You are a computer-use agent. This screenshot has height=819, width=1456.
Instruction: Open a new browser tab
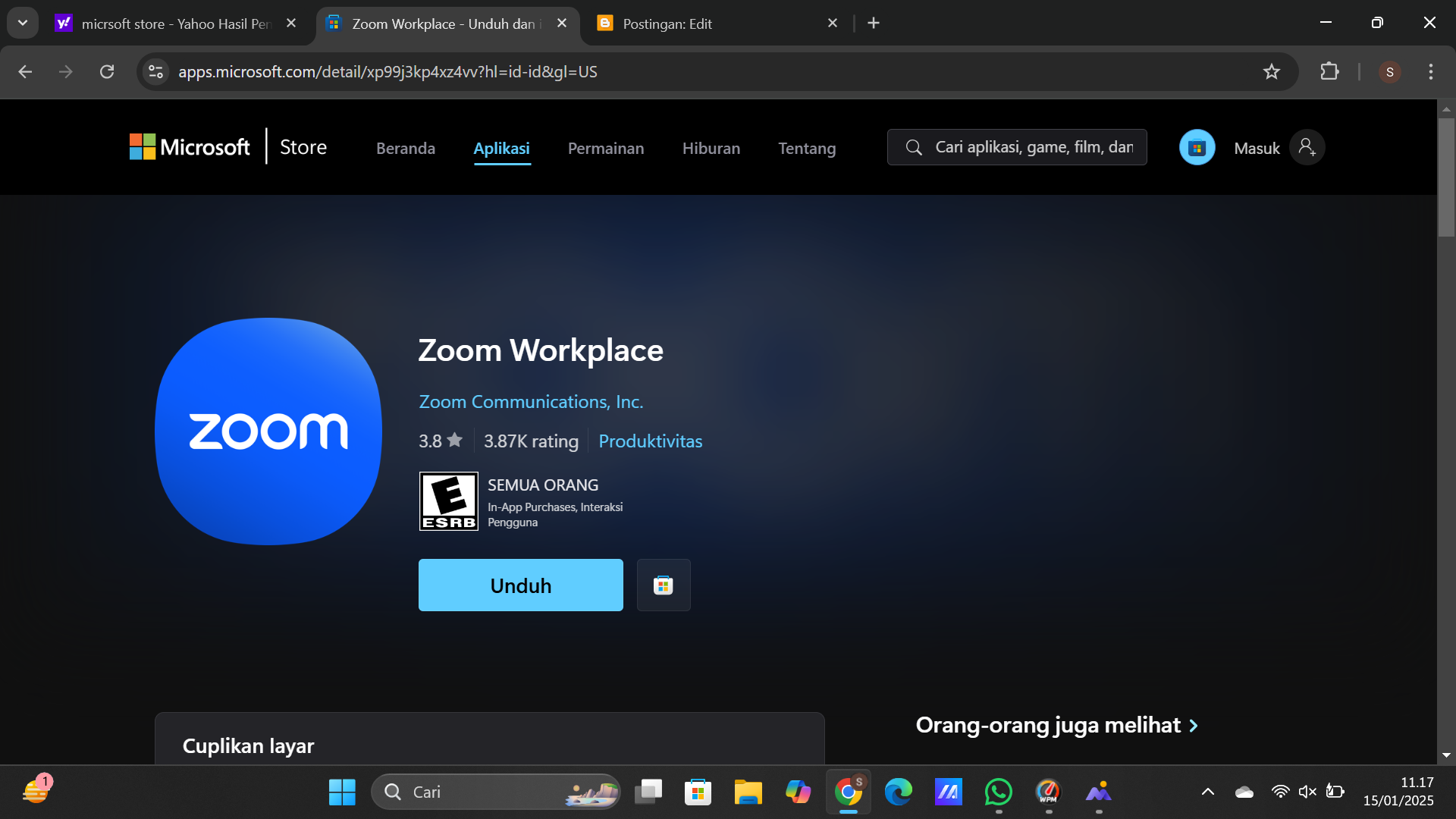[x=874, y=24]
